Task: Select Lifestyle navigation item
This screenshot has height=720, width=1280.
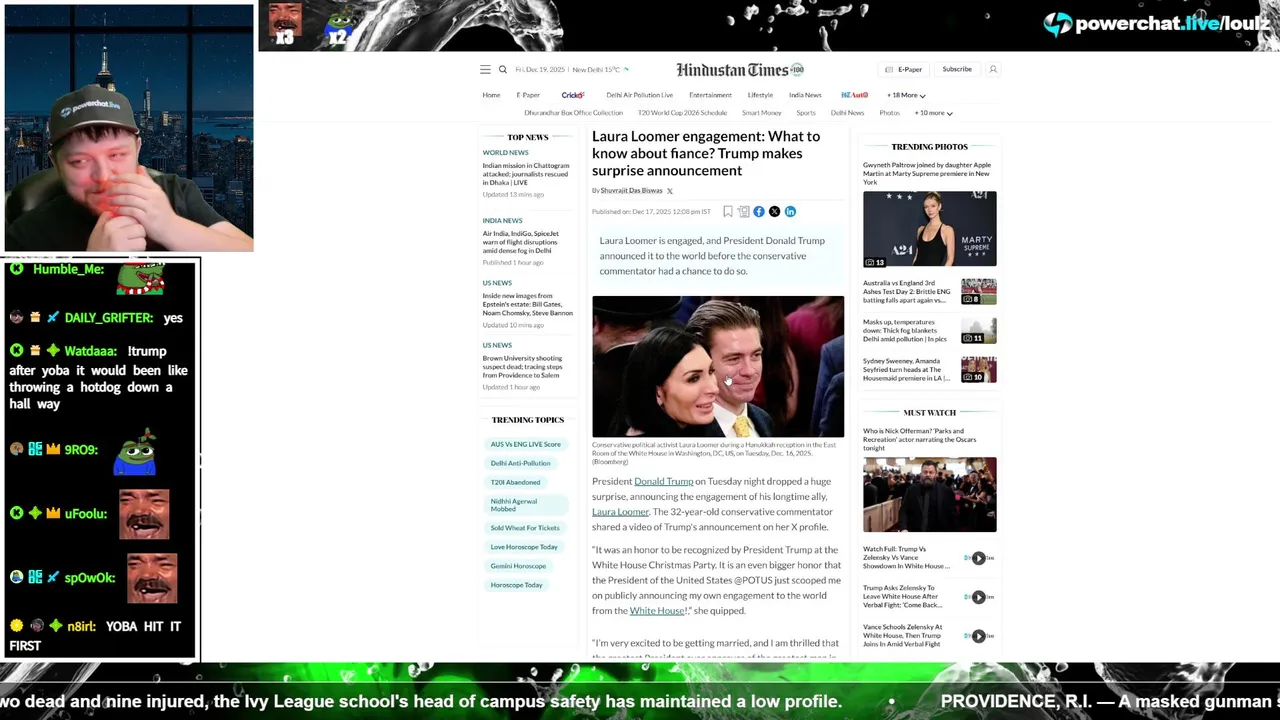Action: tap(760, 95)
